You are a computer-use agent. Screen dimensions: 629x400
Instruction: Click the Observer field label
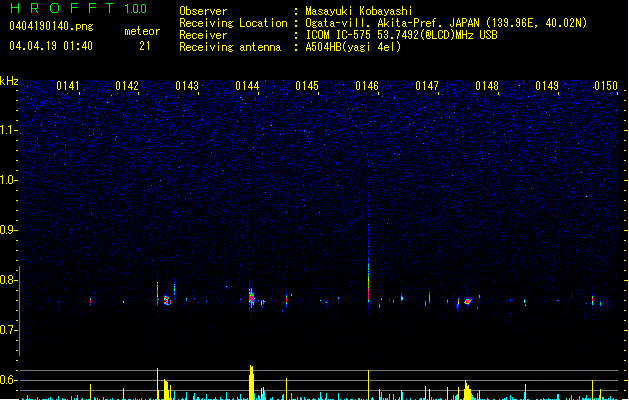point(203,11)
